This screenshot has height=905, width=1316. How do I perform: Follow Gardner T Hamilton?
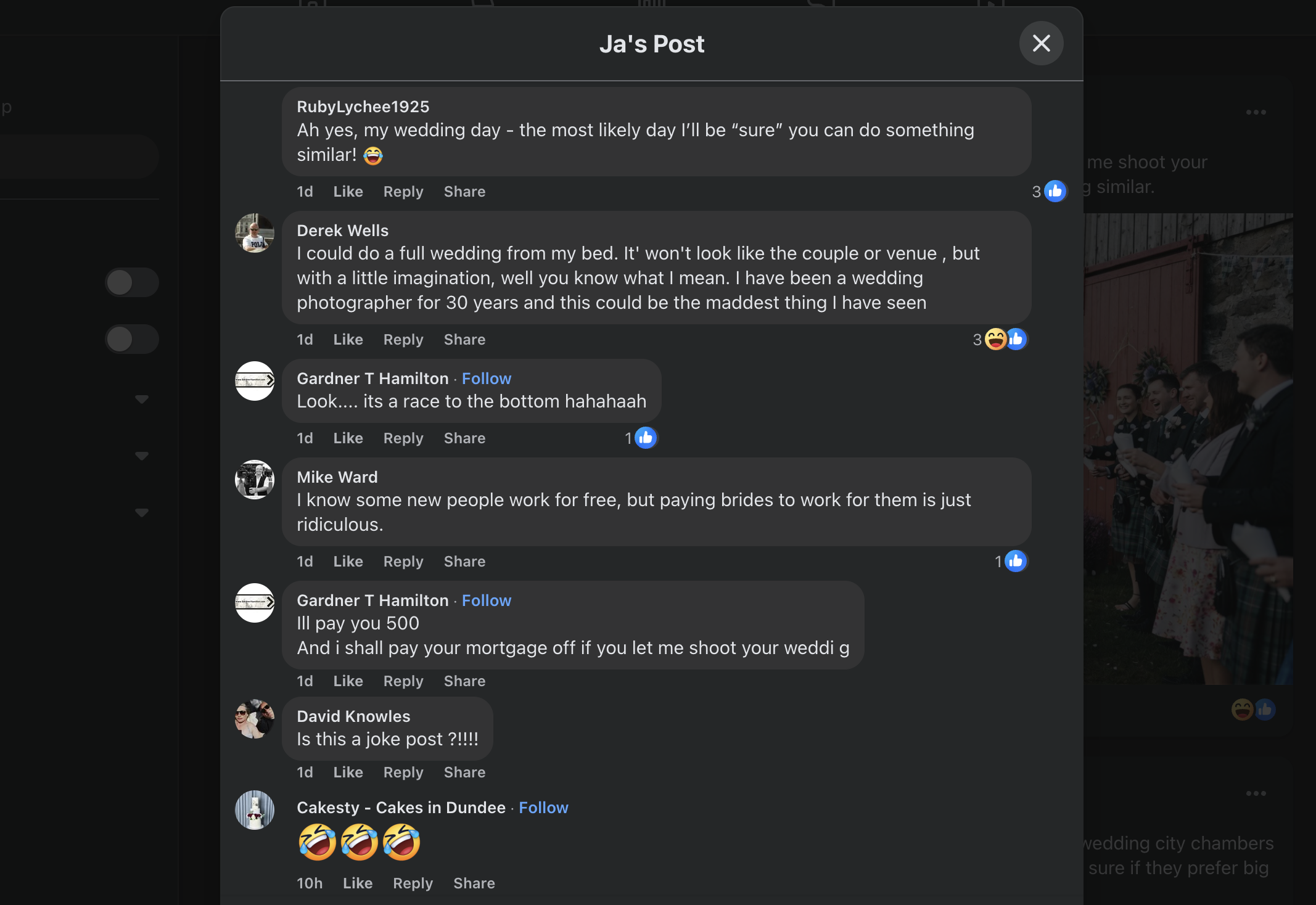coord(486,378)
